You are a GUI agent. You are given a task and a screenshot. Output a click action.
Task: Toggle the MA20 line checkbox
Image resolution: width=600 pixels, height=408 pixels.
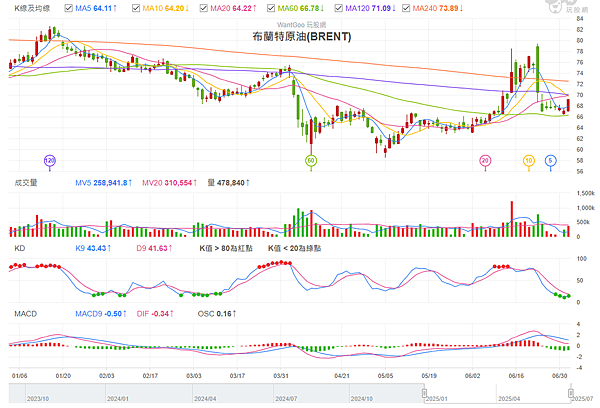coord(204,8)
